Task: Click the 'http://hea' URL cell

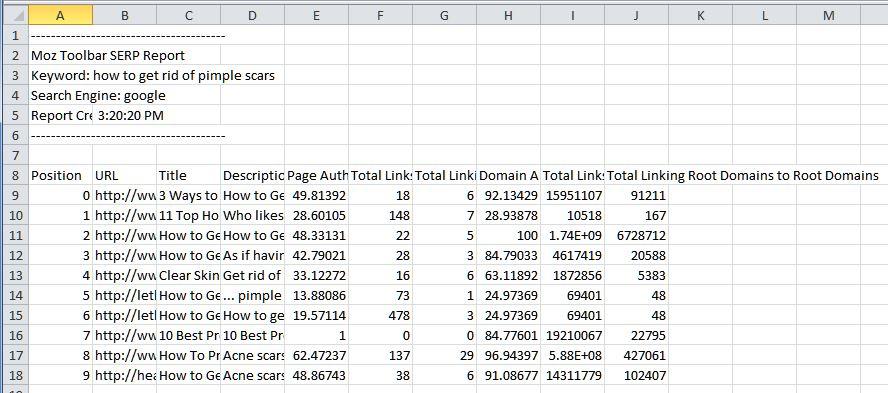Action: pyautogui.click(x=125, y=375)
